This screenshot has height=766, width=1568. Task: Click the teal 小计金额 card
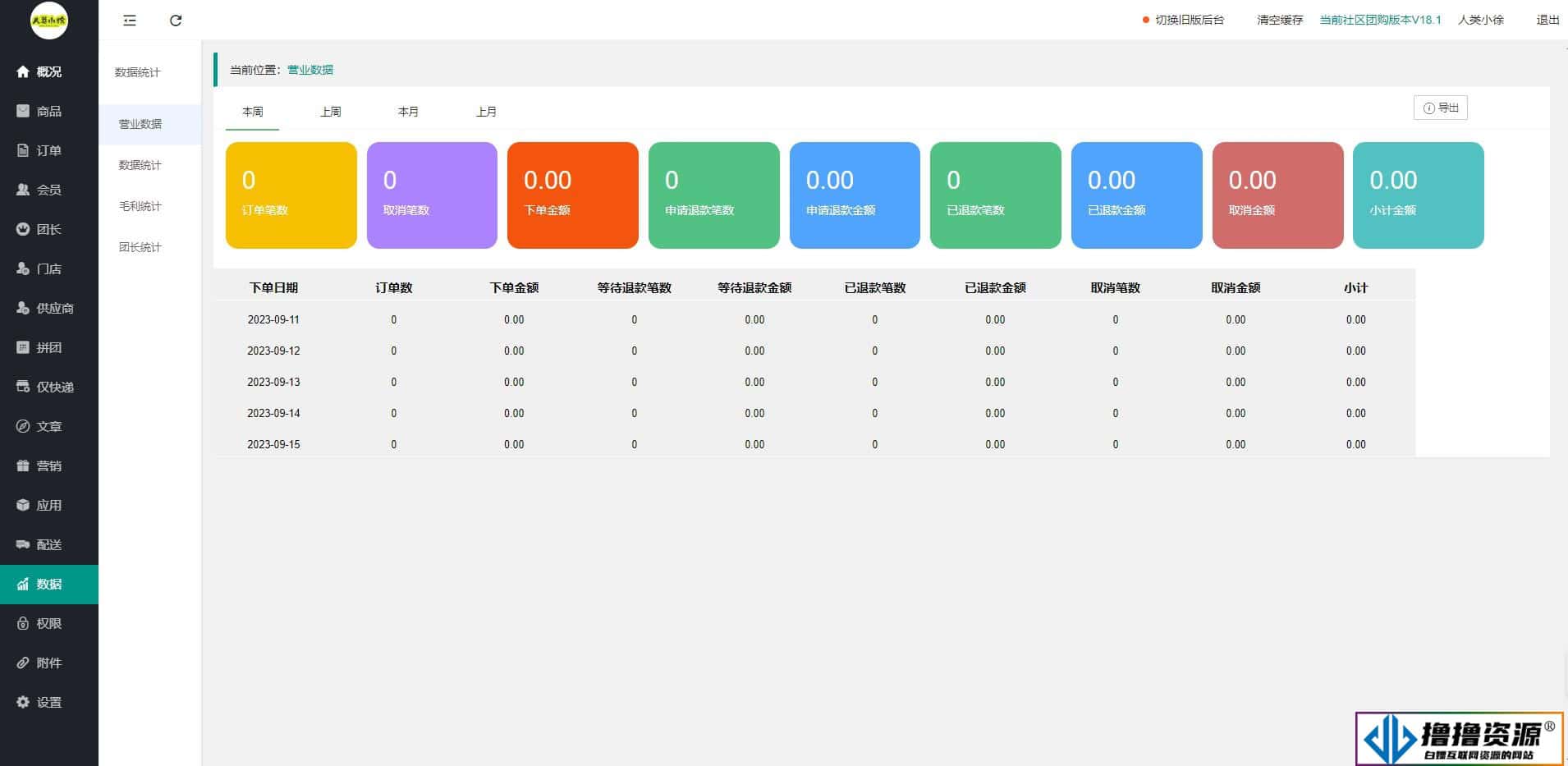(1419, 195)
